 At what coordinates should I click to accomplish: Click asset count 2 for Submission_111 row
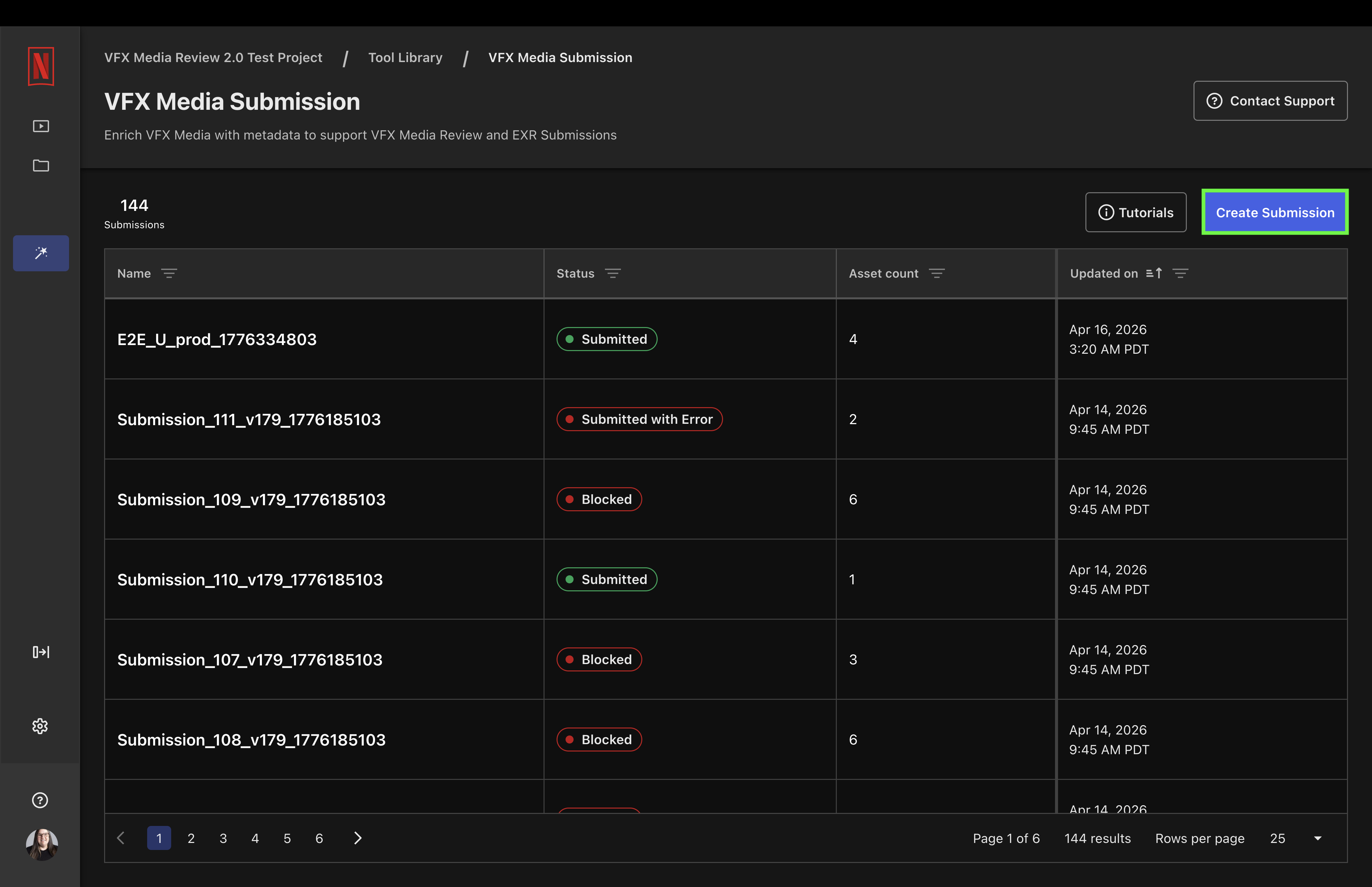coord(853,419)
